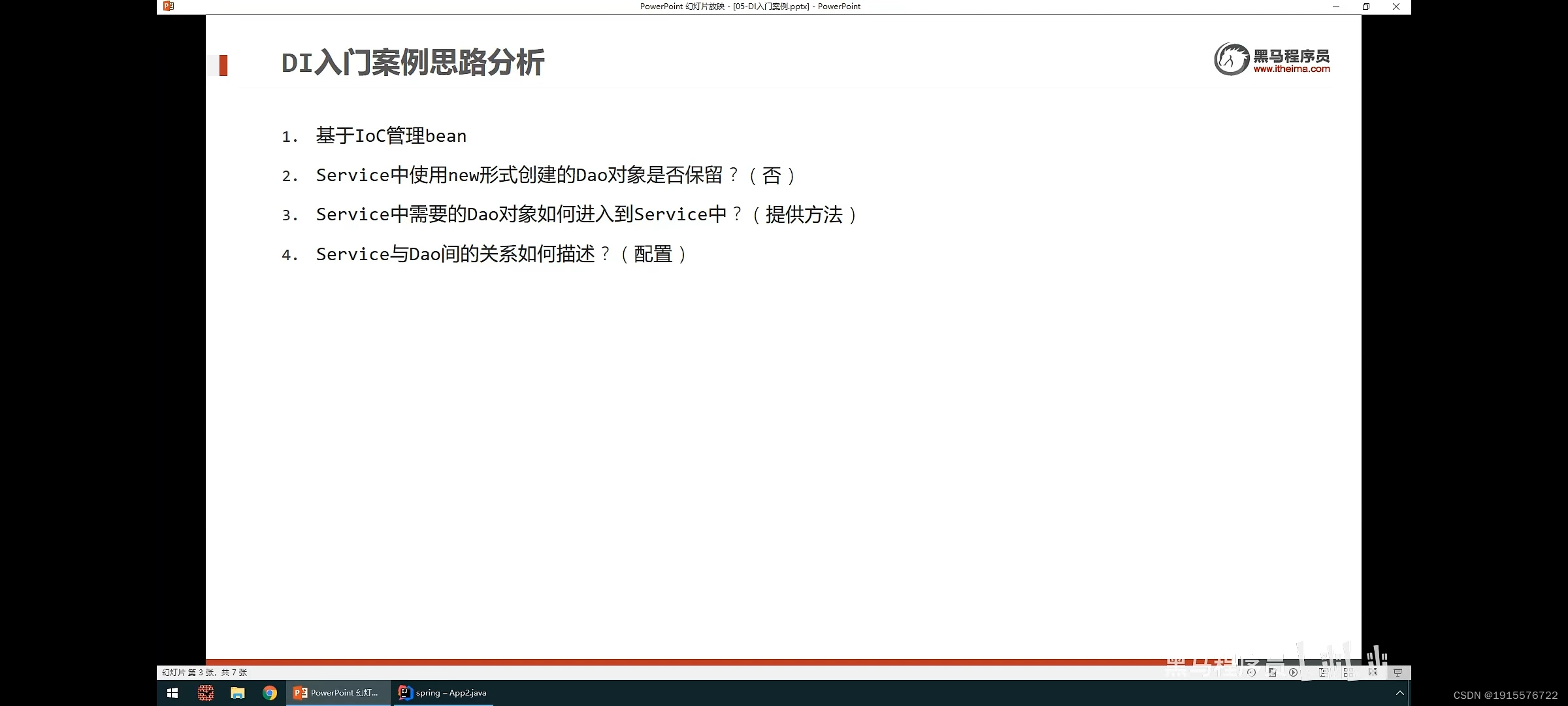The image size is (1568, 706).
Task: Switch to Slide Sorter view icon
Action: (x=1348, y=672)
